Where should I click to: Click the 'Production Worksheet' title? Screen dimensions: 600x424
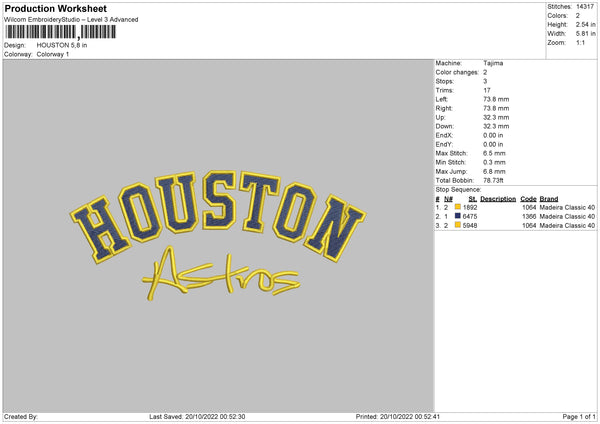55,8
